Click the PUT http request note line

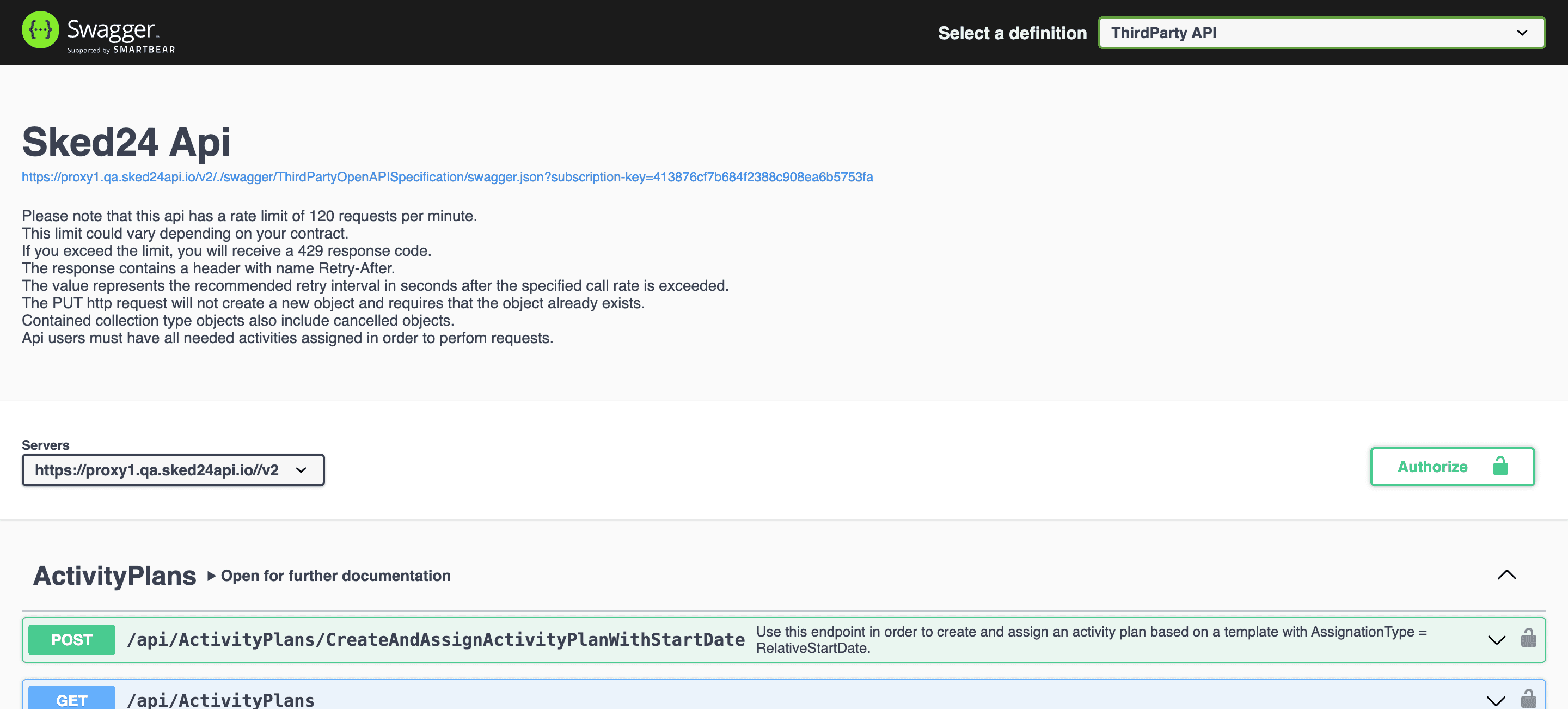pyautogui.click(x=333, y=303)
